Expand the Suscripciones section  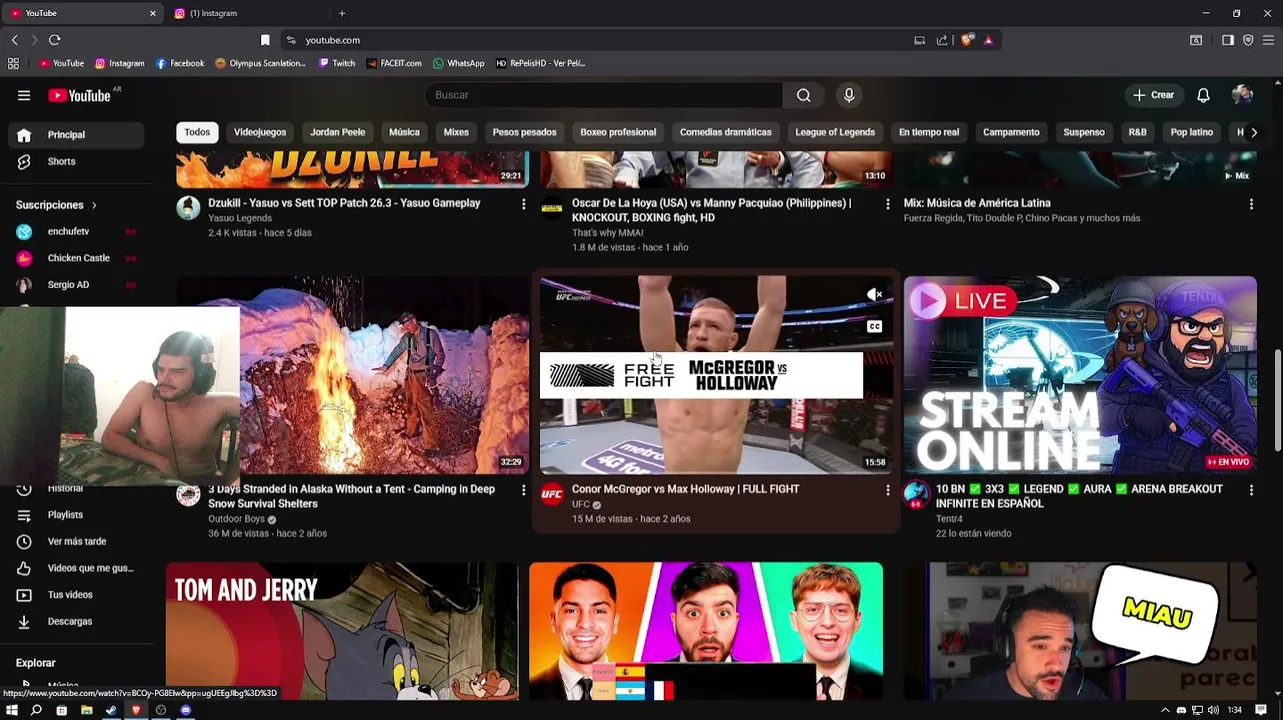(57, 205)
